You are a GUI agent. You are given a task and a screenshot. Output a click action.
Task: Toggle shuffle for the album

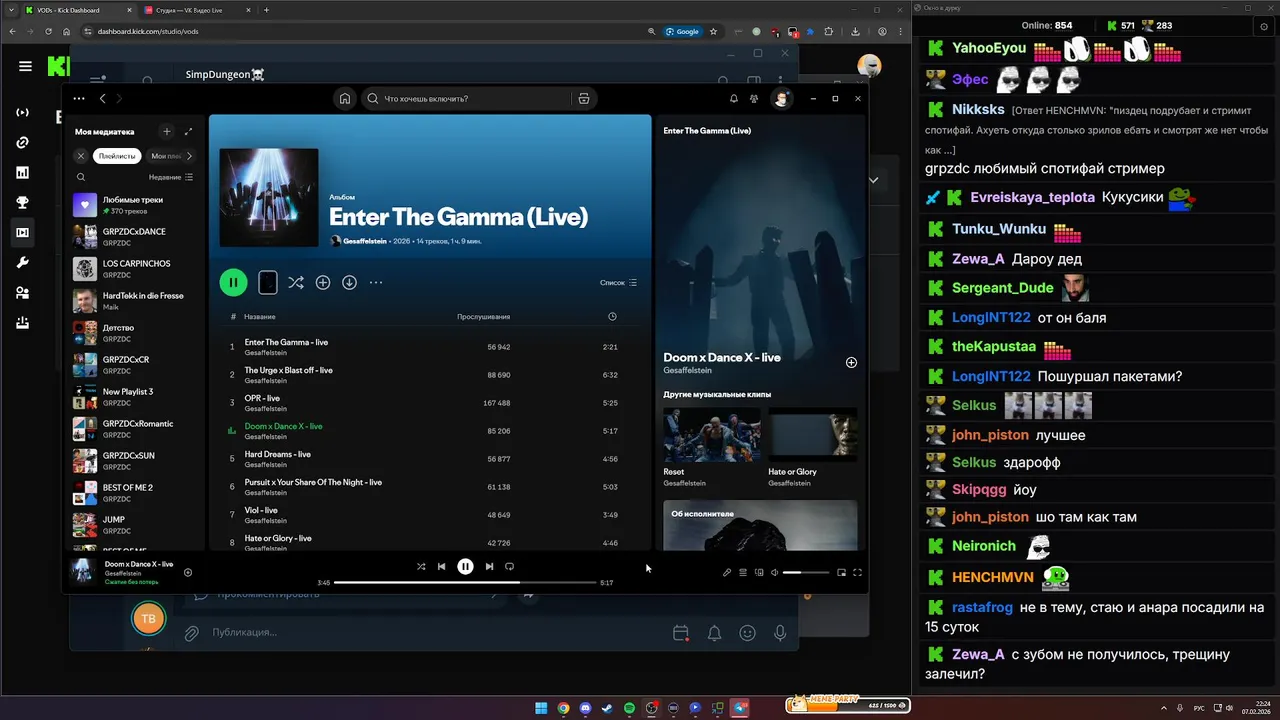point(296,283)
